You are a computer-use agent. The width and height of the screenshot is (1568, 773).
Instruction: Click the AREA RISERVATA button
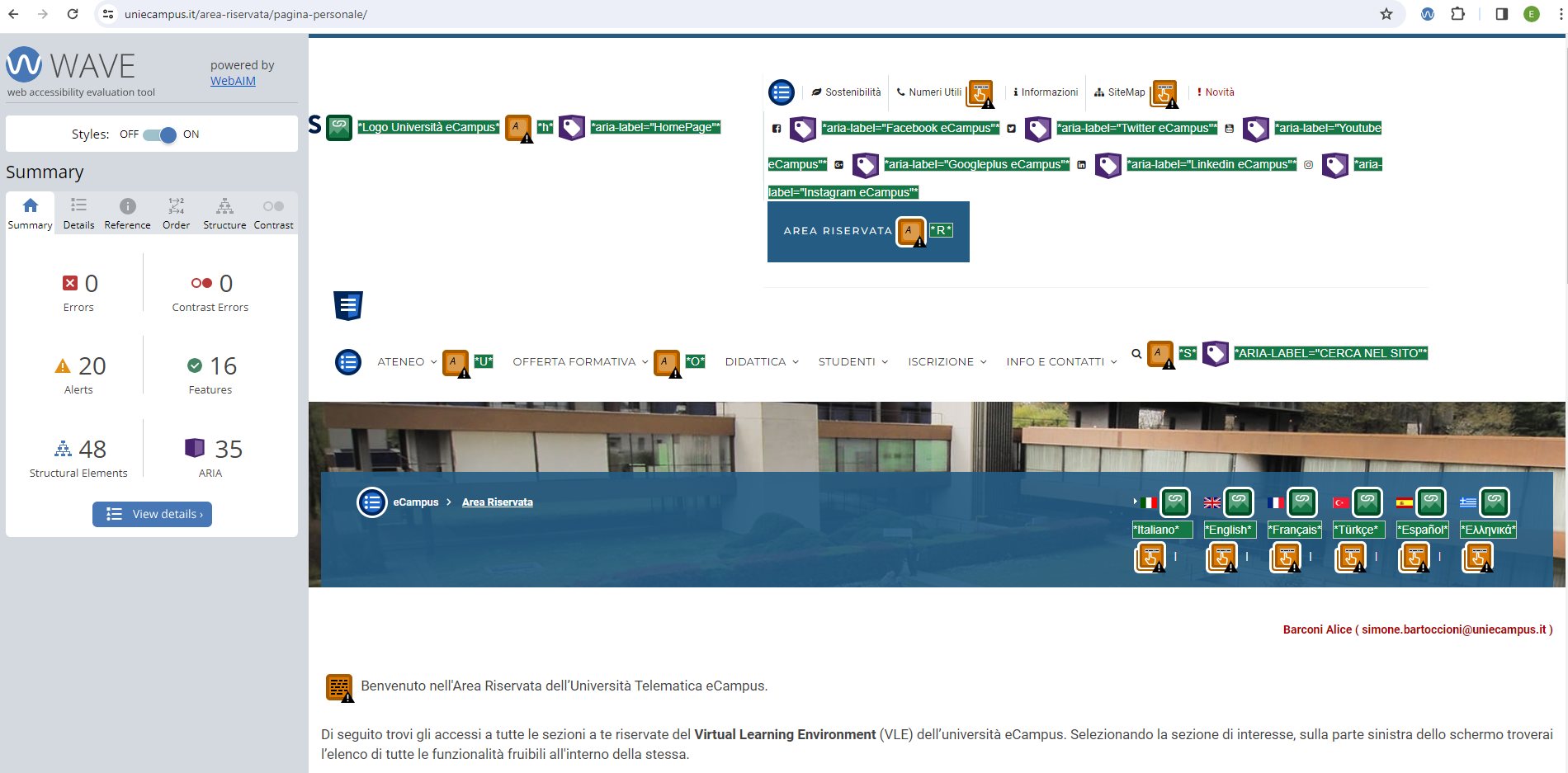868,232
